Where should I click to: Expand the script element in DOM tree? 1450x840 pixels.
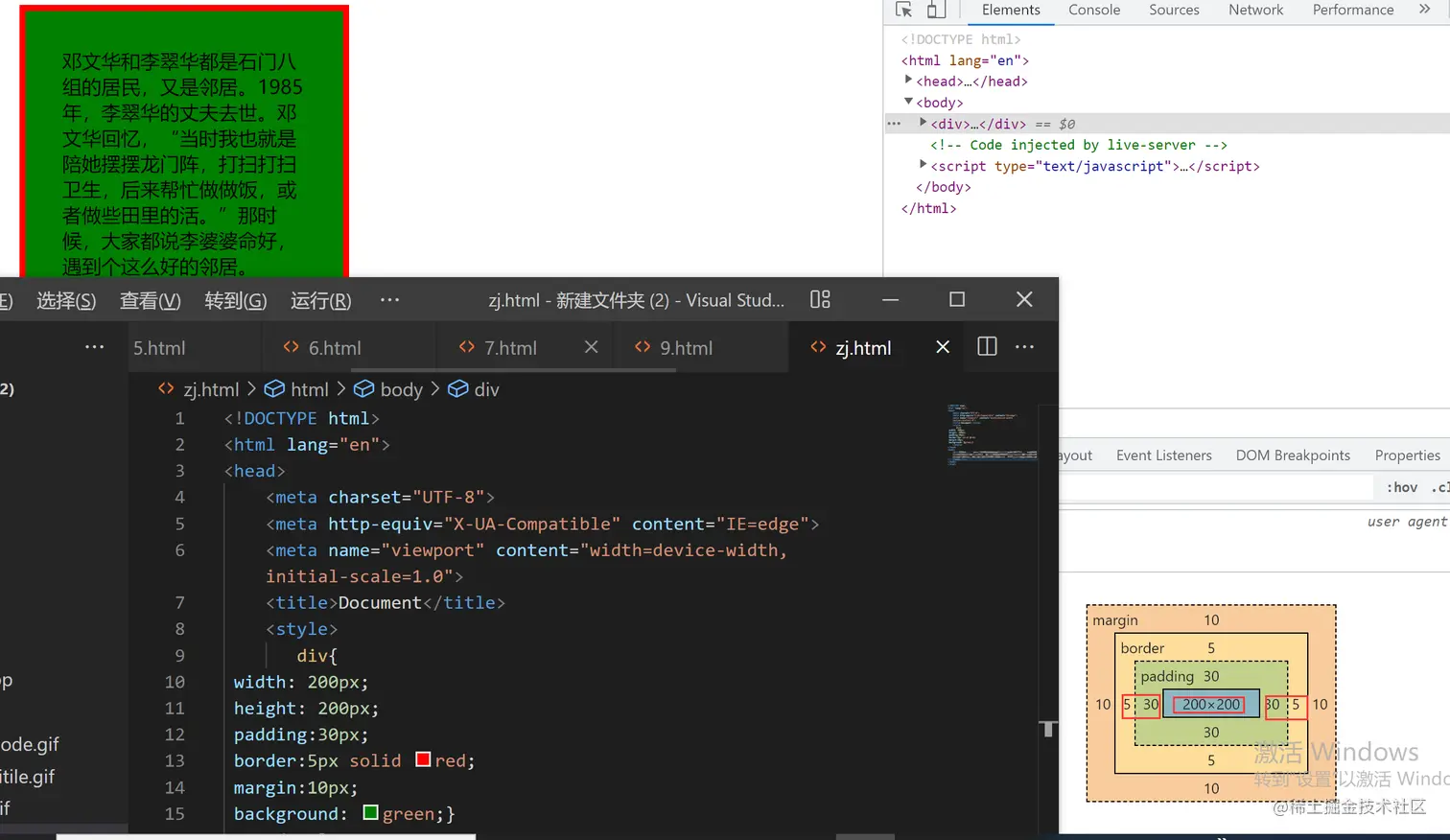(x=923, y=165)
